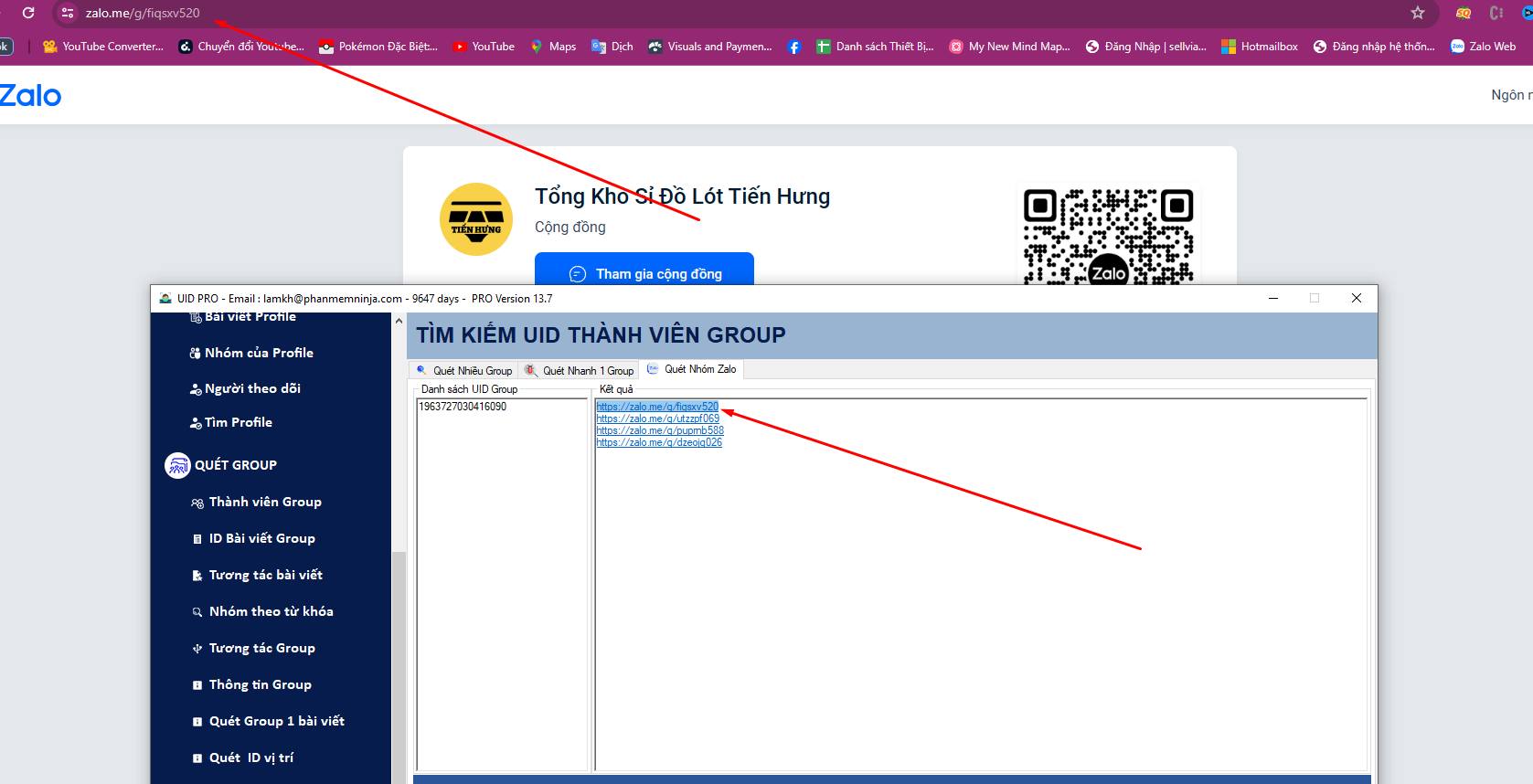The width and height of the screenshot is (1533, 784).
Task: Open Tương tác bài viết sidebar item
Action: [x=257, y=575]
